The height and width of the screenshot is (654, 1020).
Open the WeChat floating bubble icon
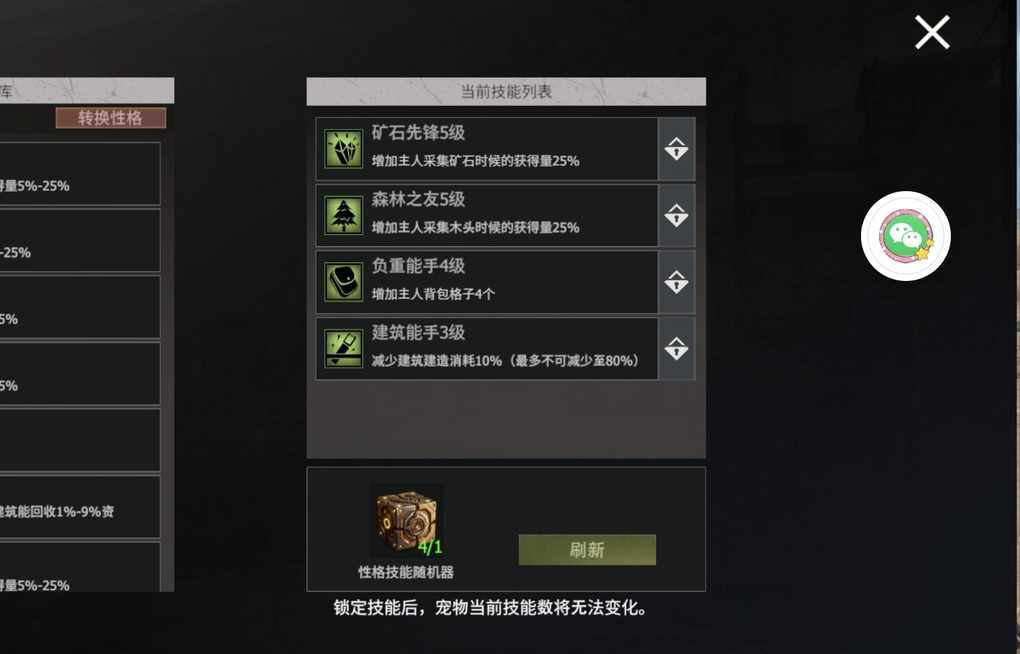(906, 236)
